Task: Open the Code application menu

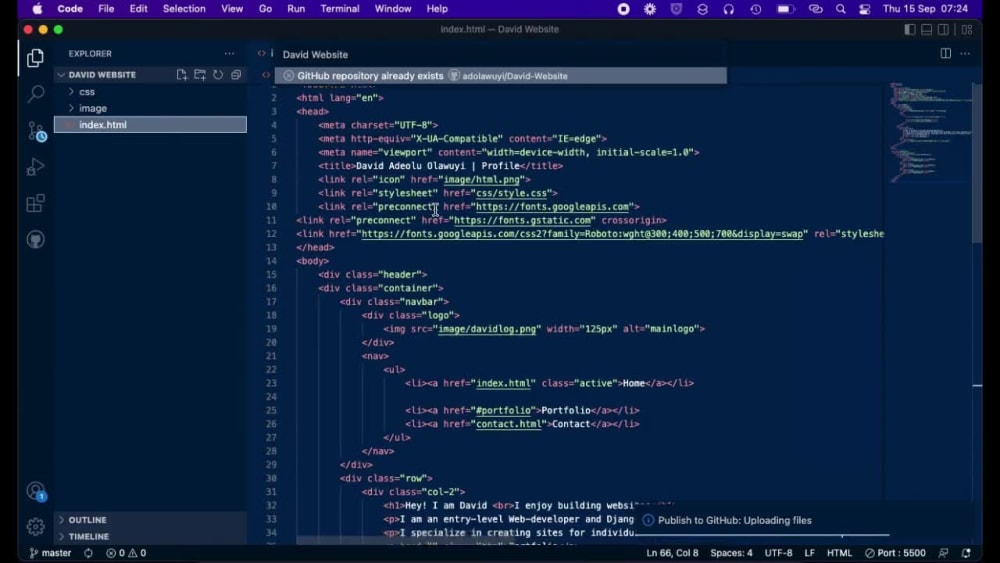Action: pyautogui.click(x=70, y=9)
